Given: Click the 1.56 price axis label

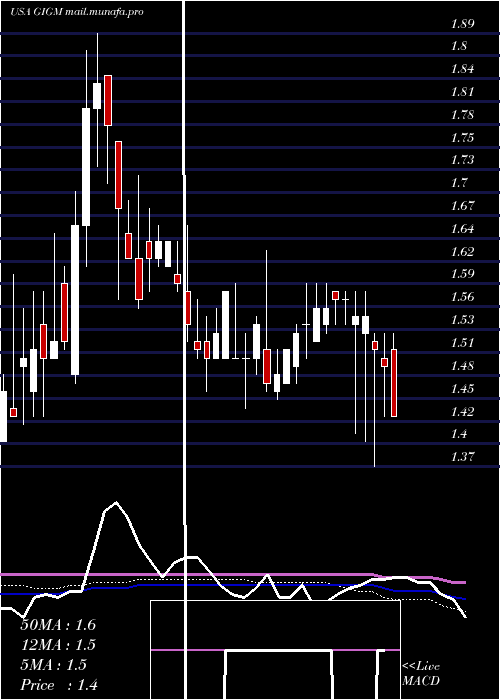Looking at the screenshot, I should coord(462,297).
